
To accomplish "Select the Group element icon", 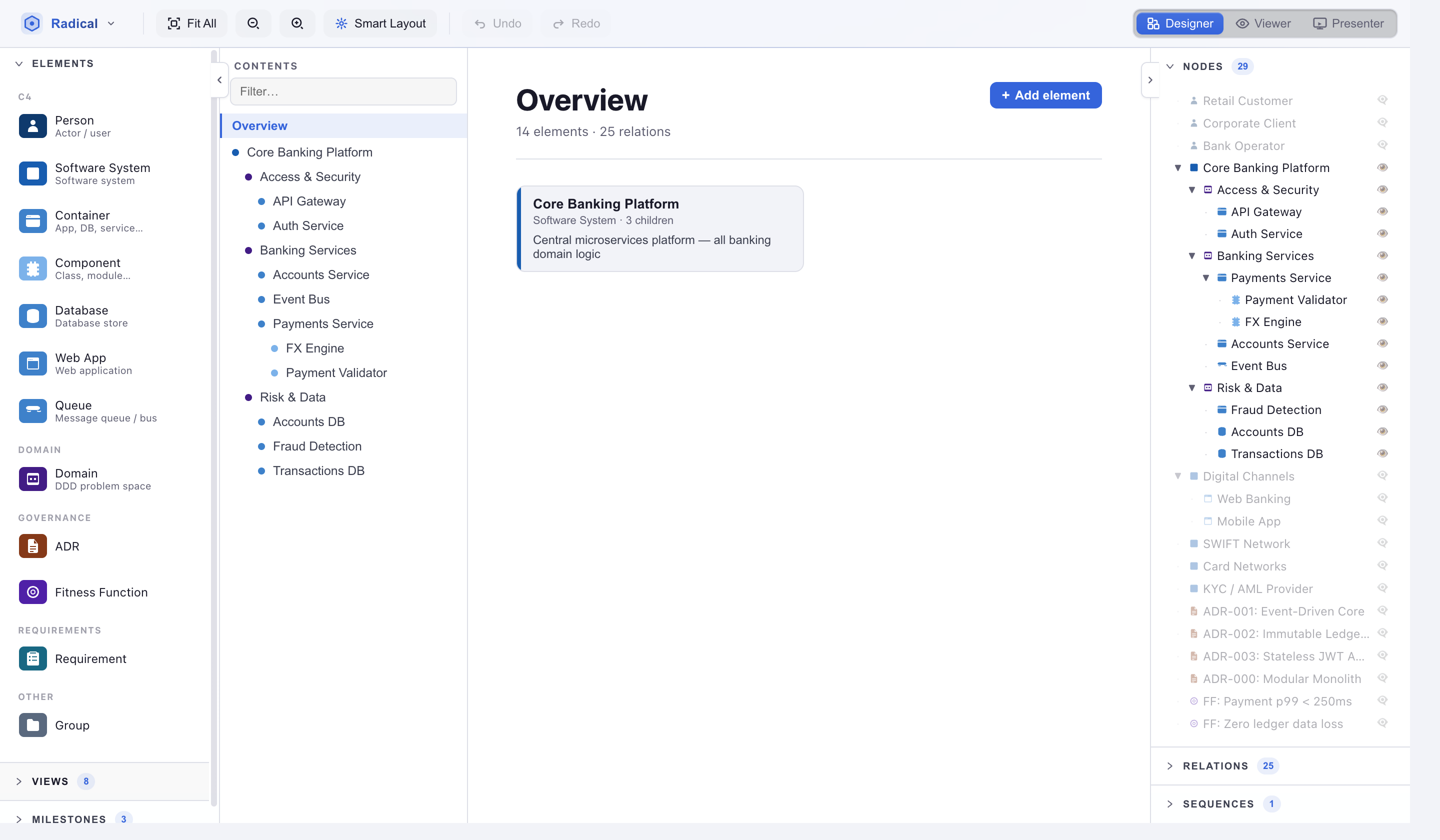I will point(32,725).
